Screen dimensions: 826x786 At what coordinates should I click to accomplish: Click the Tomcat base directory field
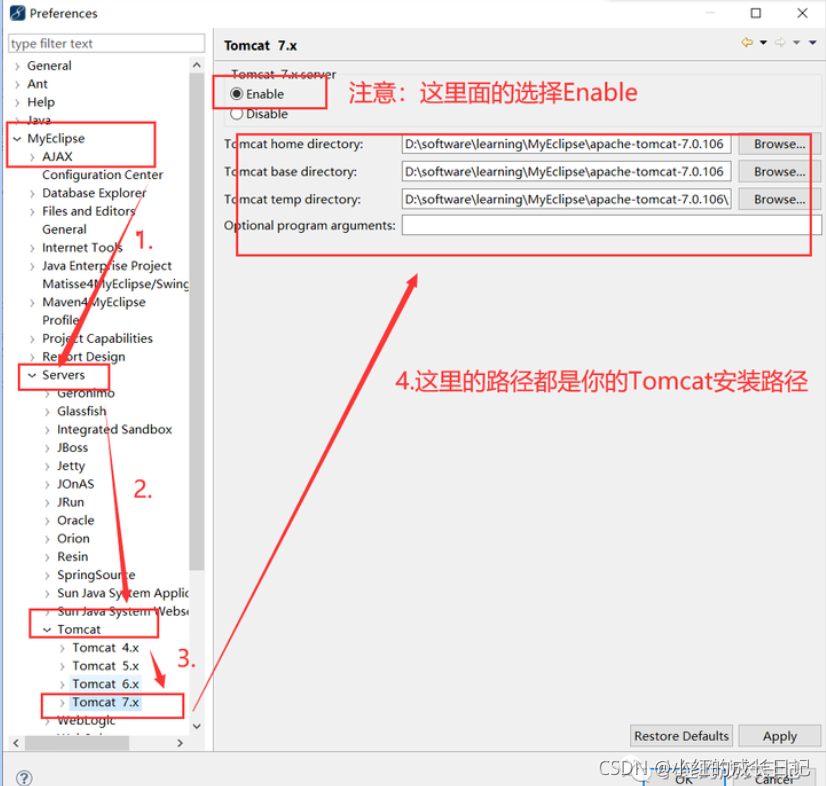566,172
